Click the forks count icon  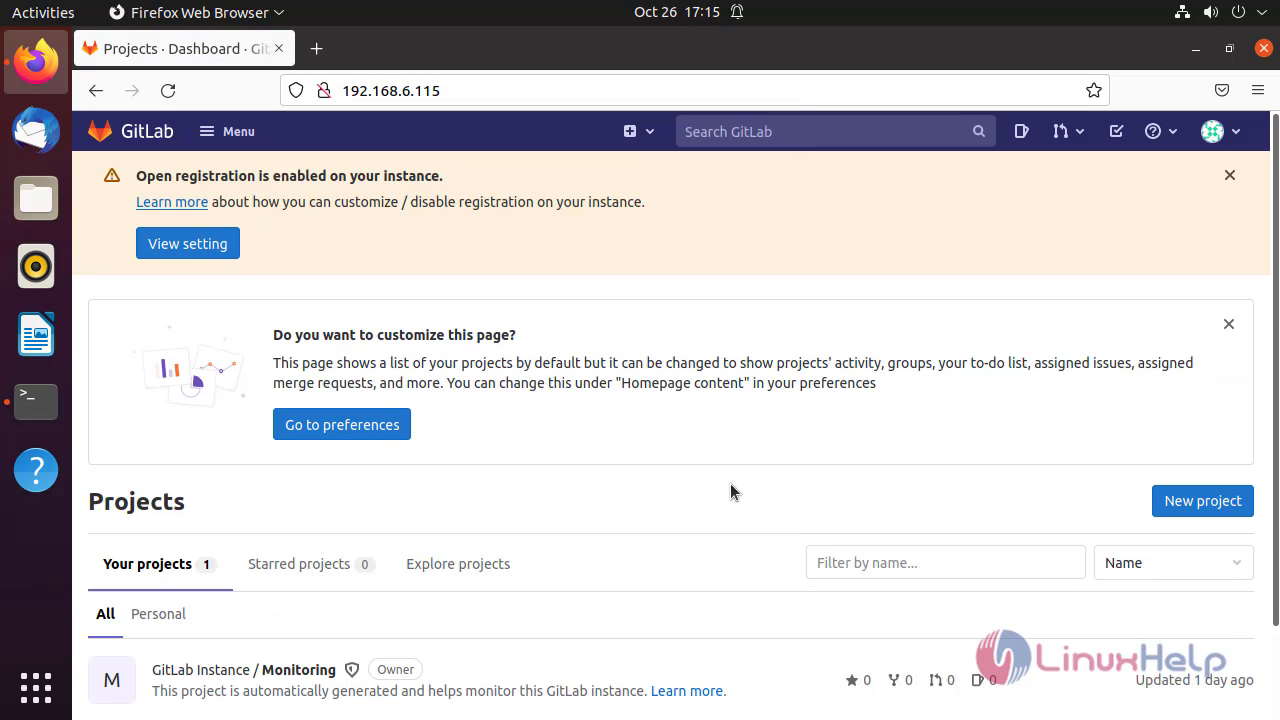pyautogui.click(x=894, y=680)
